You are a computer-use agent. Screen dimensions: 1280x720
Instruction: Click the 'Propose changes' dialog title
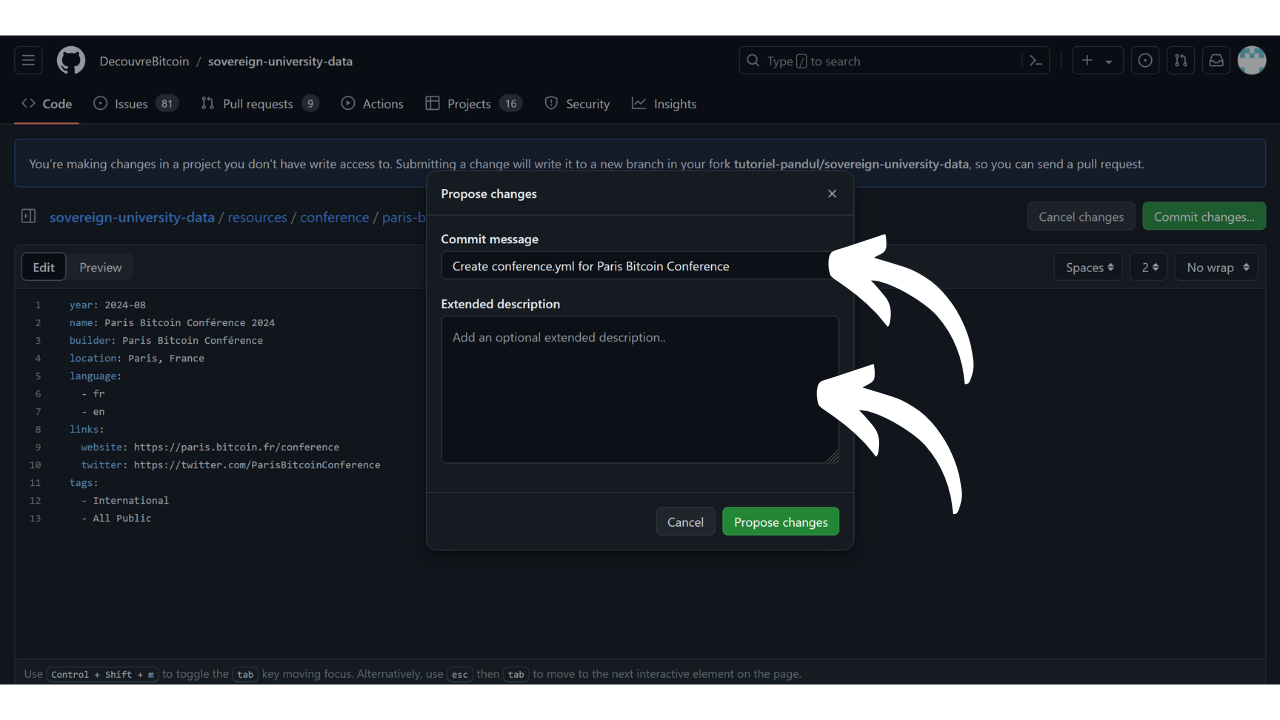tap(489, 194)
